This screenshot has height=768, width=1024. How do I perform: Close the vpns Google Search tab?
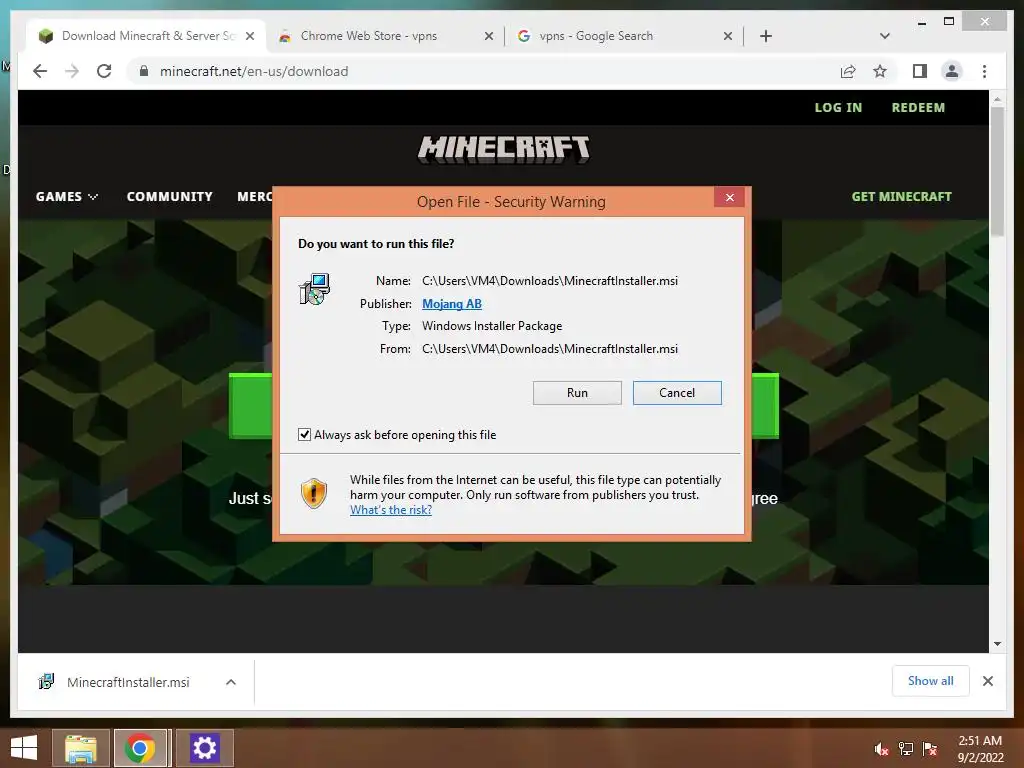tap(728, 36)
